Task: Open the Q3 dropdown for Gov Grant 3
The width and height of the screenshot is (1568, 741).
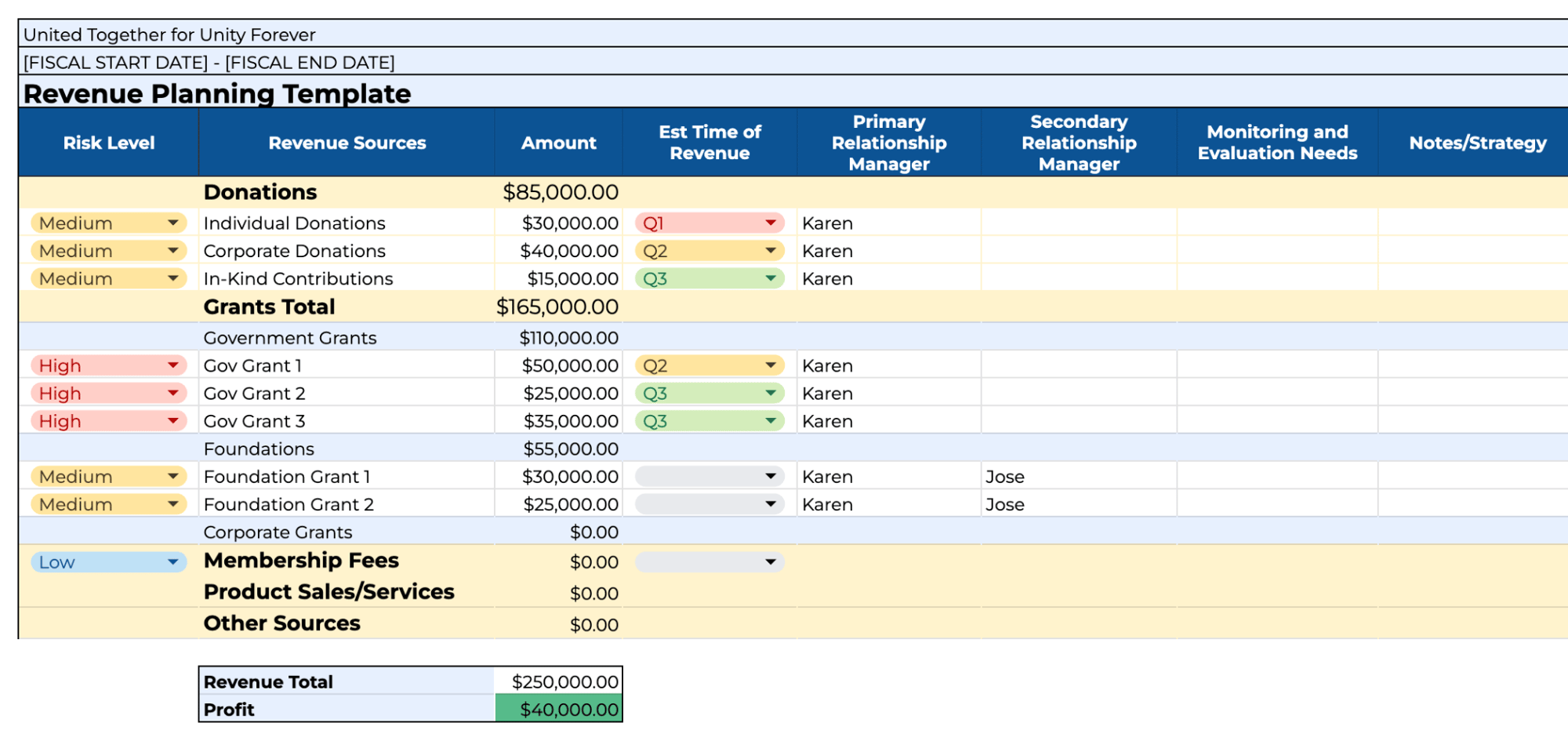Action: click(x=710, y=421)
